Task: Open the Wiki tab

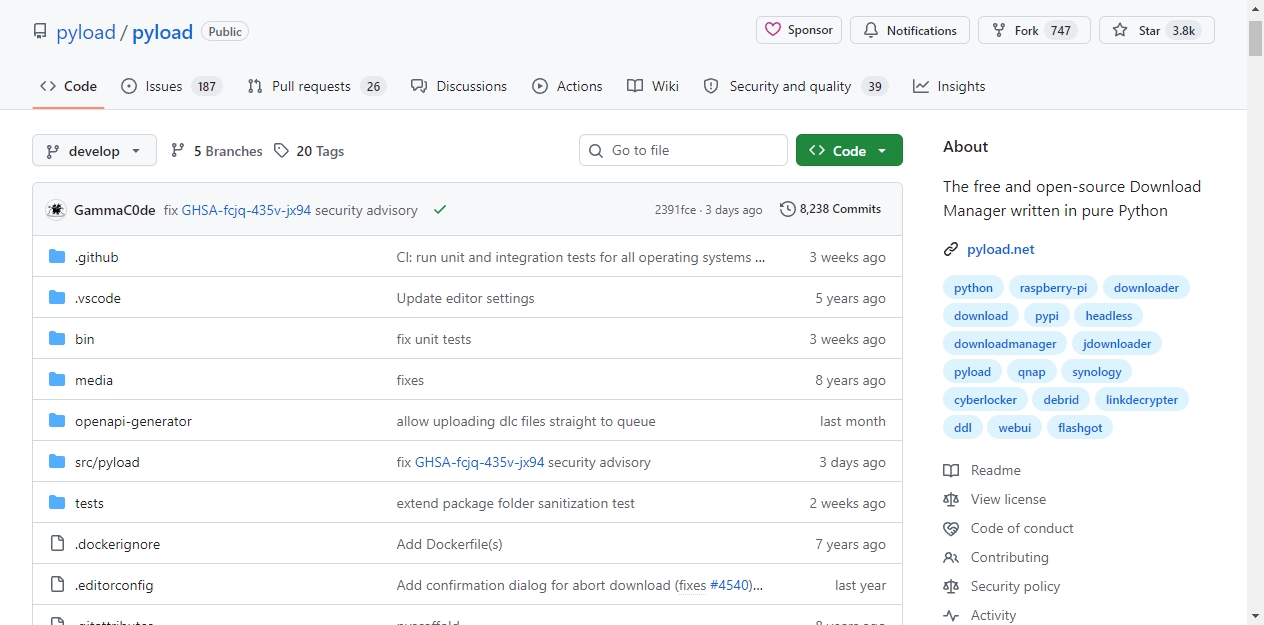Action: tap(653, 86)
